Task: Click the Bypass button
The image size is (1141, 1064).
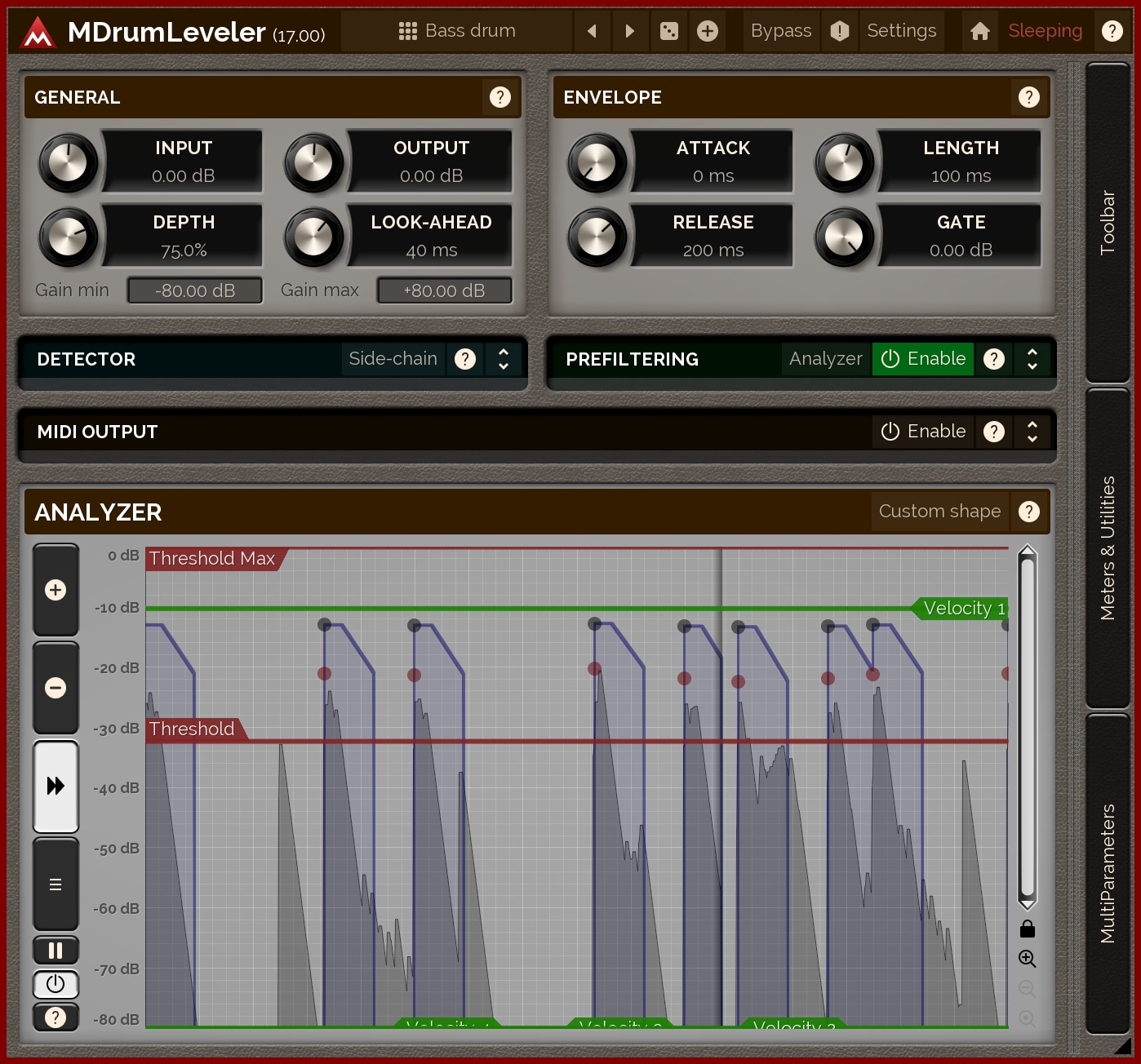Action: click(780, 31)
